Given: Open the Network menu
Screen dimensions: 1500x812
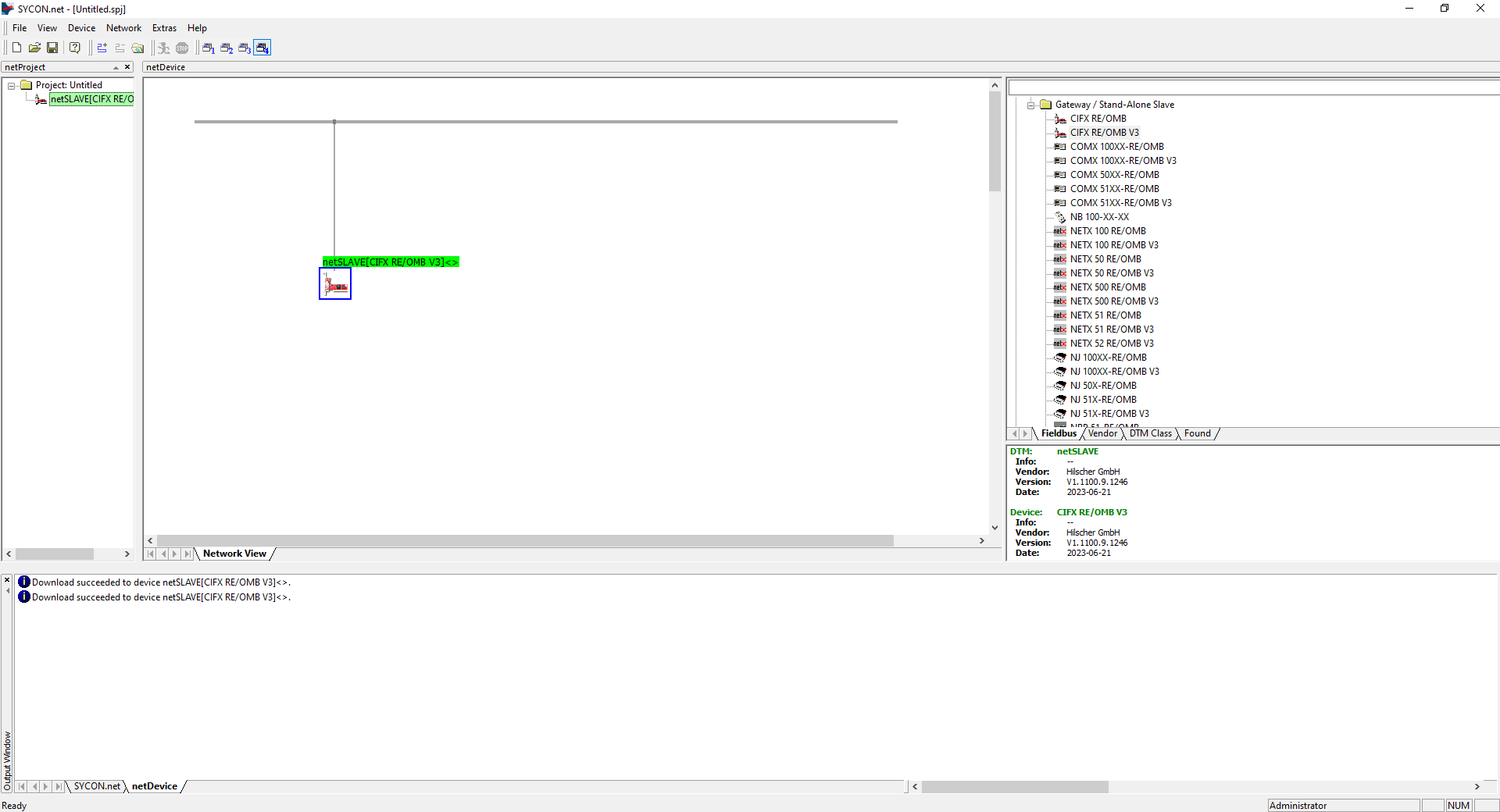Looking at the screenshot, I should tap(123, 28).
